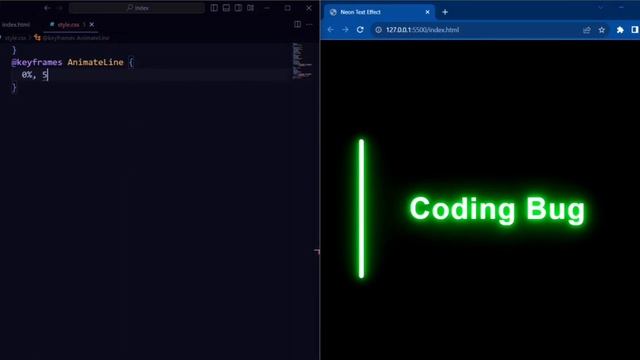
Task: Close the Neon Text Effect browser tab
Action: (x=427, y=12)
